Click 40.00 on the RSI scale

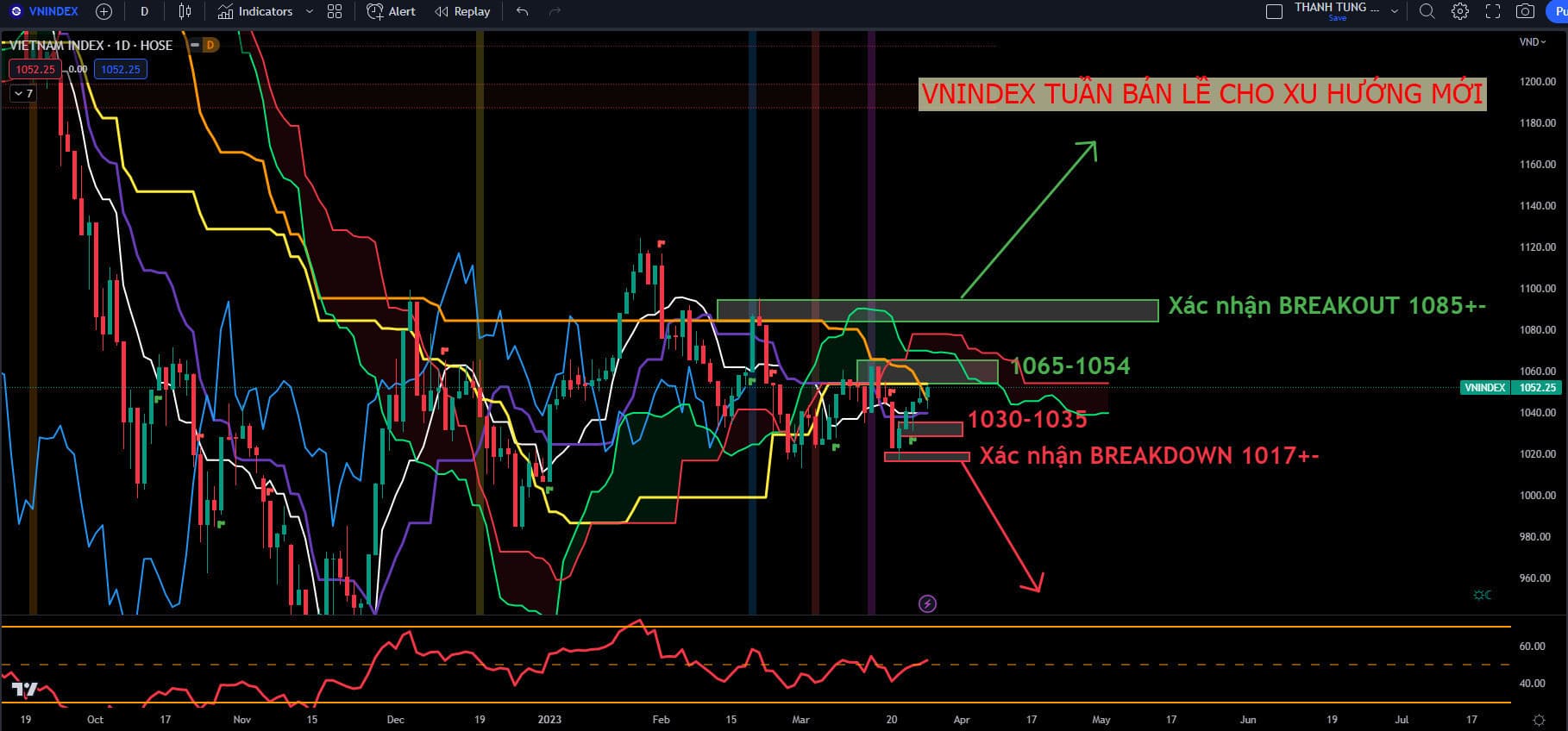pyautogui.click(x=1532, y=684)
